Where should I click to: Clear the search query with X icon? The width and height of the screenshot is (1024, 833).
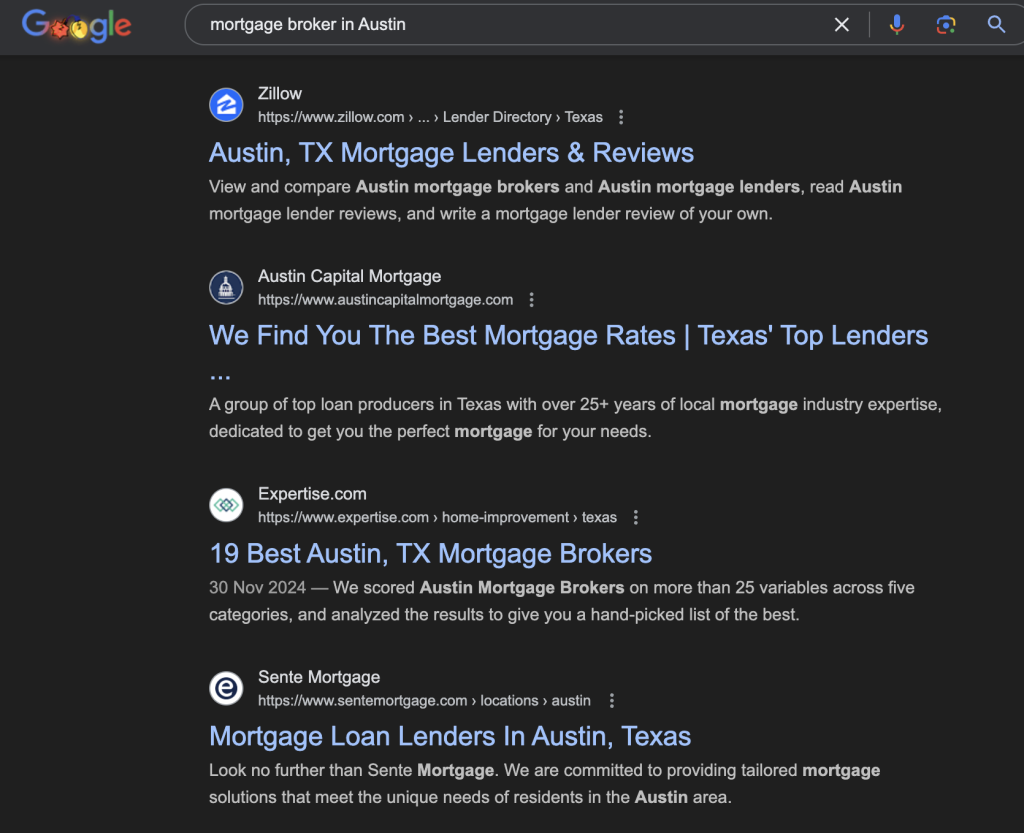pos(842,25)
